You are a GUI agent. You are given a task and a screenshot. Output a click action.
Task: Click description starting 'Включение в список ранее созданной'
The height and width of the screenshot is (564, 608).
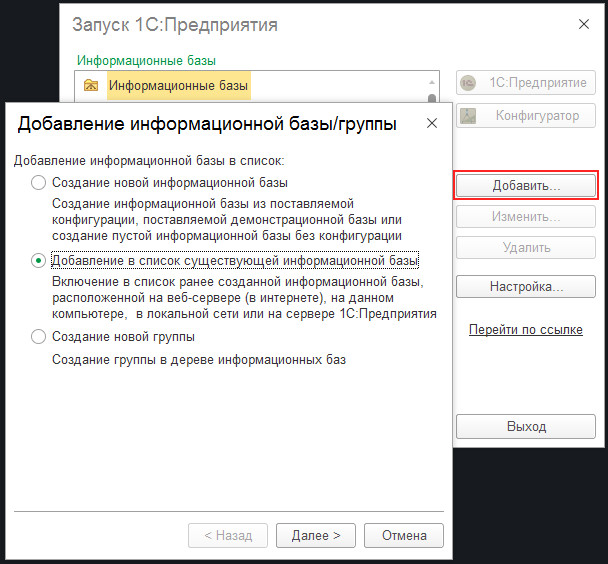(x=244, y=298)
